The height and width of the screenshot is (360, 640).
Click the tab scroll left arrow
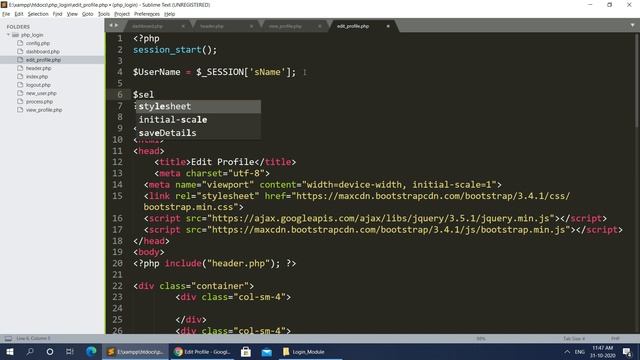pyautogui.click(x=111, y=25)
